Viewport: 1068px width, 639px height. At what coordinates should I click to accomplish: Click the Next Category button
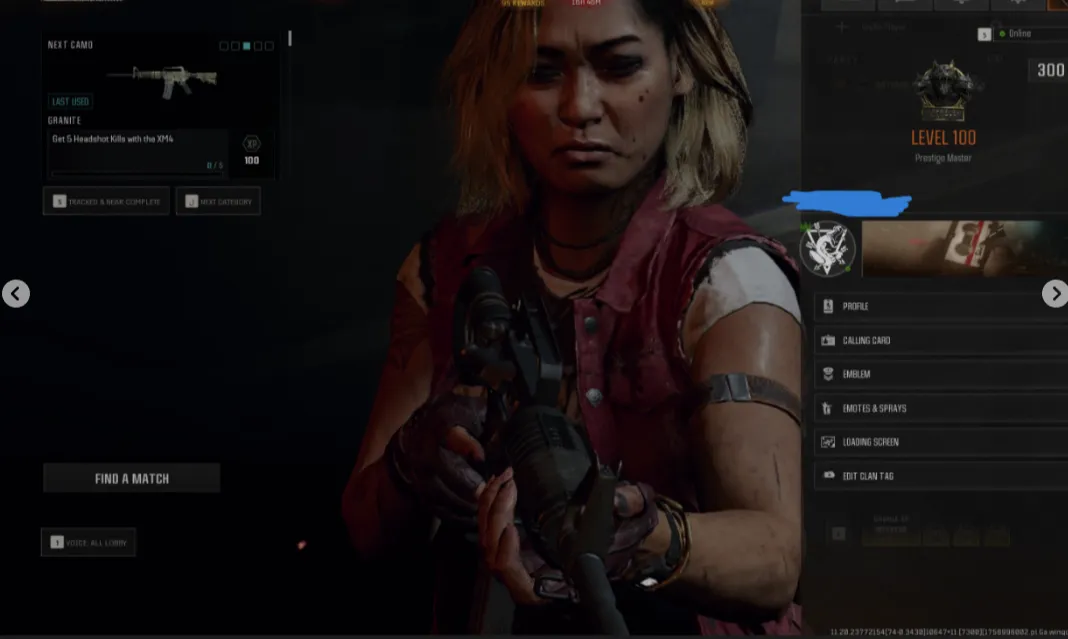point(218,201)
